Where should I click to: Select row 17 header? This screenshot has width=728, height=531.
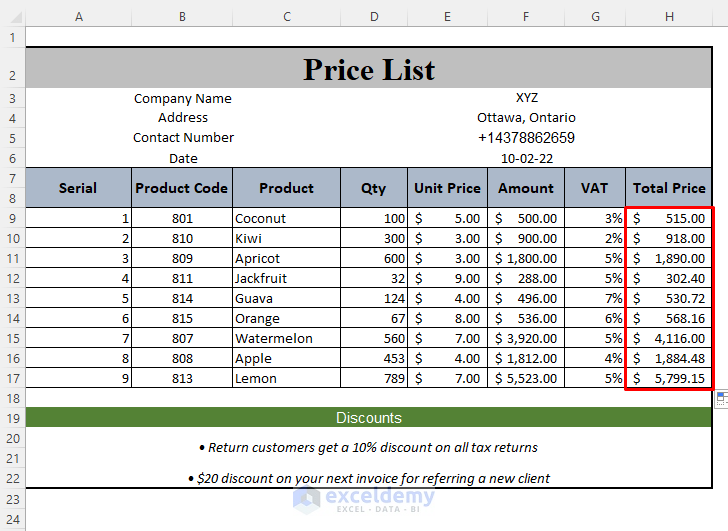12,379
